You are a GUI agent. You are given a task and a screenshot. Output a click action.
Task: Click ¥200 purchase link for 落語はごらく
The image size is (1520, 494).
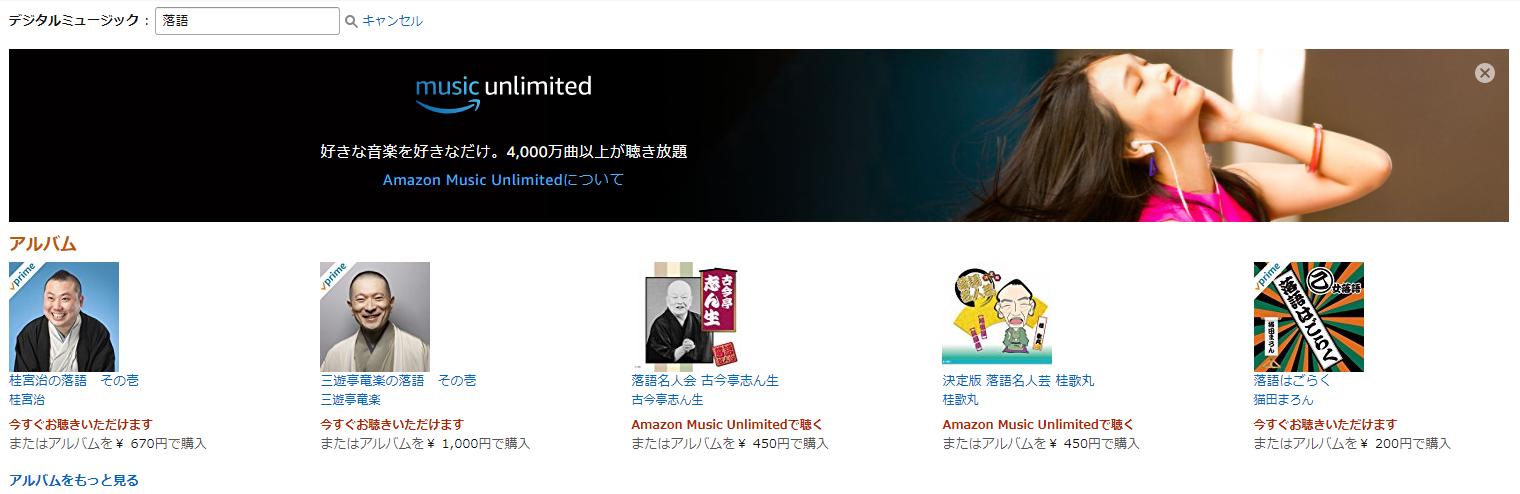click(1352, 443)
